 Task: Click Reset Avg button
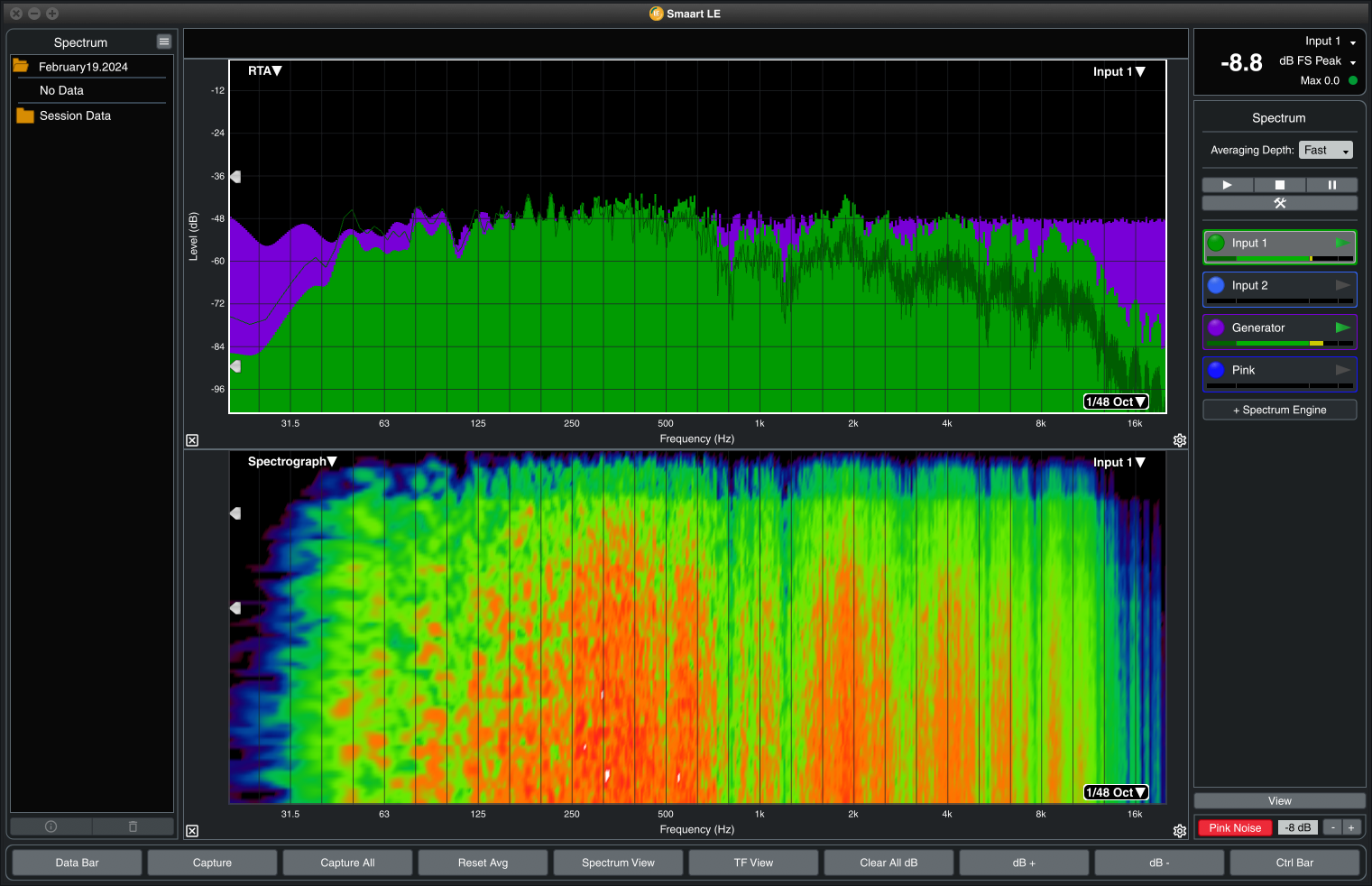483,863
